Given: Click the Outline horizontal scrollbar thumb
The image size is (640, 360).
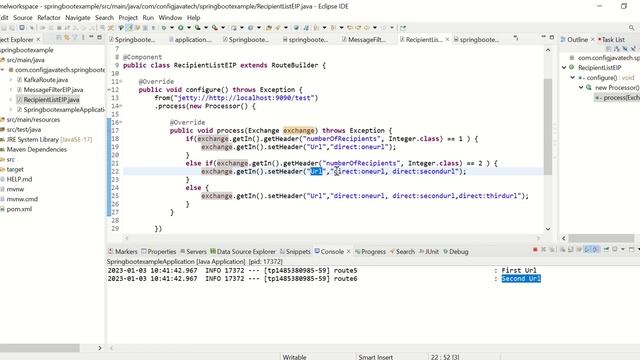Looking at the screenshot, I should (x=601, y=238).
